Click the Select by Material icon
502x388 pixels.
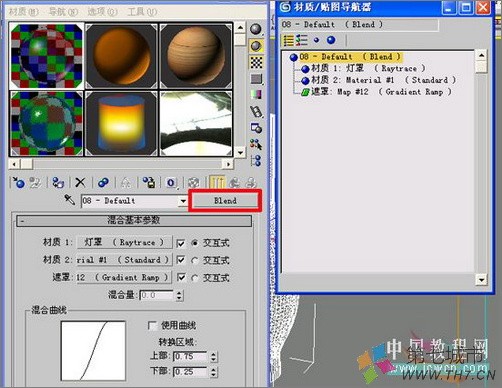(x=256, y=144)
